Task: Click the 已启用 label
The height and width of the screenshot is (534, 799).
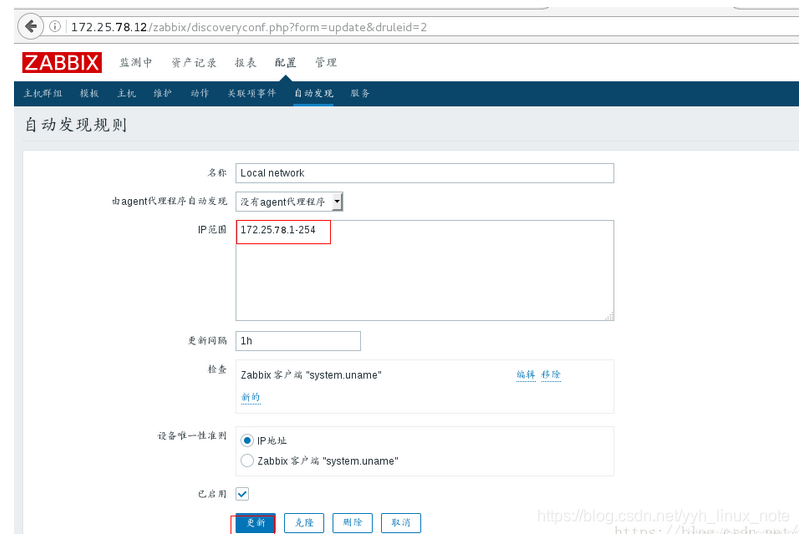Action: [x=212, y=494]
